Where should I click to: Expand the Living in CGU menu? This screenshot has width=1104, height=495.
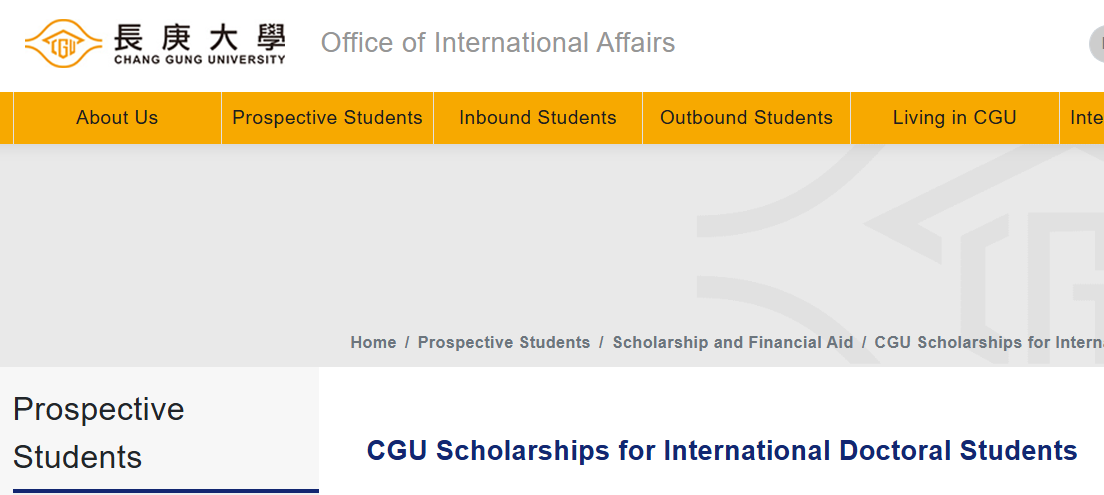point(954,118)
